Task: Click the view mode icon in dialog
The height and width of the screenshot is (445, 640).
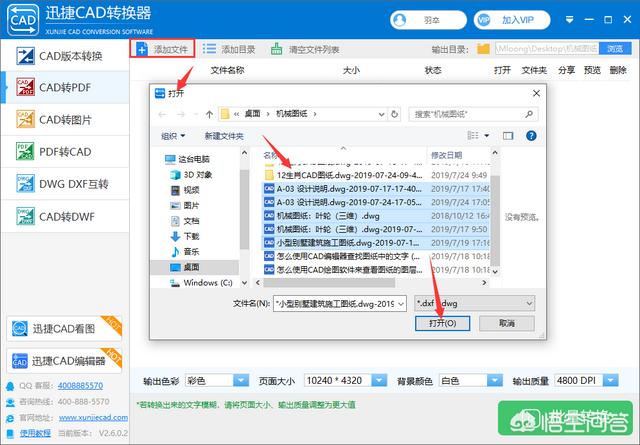Action: pyautogui.click(x=473, y=136)
